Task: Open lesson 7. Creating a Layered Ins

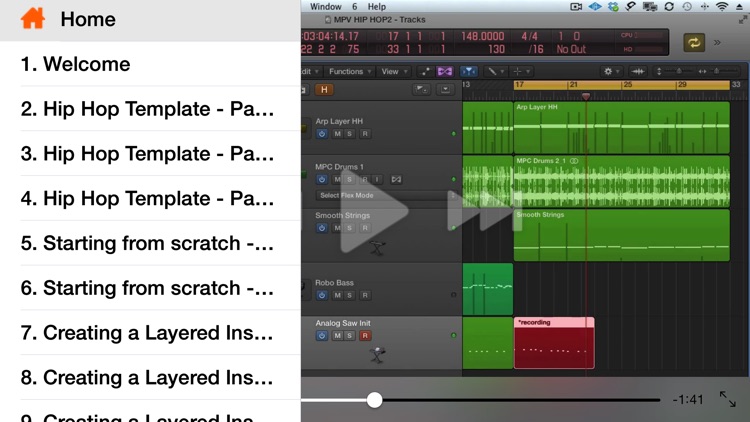Action: tap(150, 333)
